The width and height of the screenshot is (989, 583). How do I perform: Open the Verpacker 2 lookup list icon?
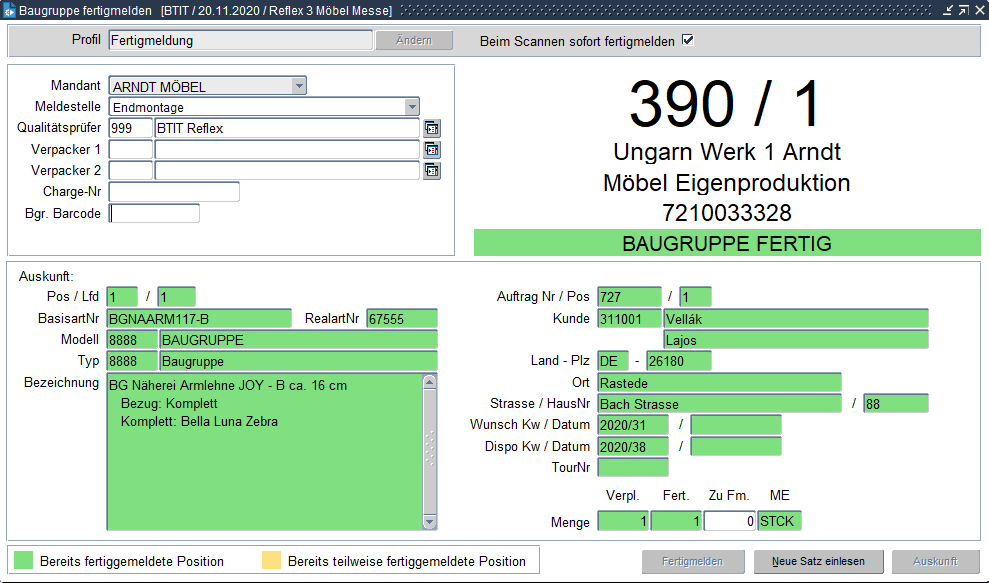[432, 170]
